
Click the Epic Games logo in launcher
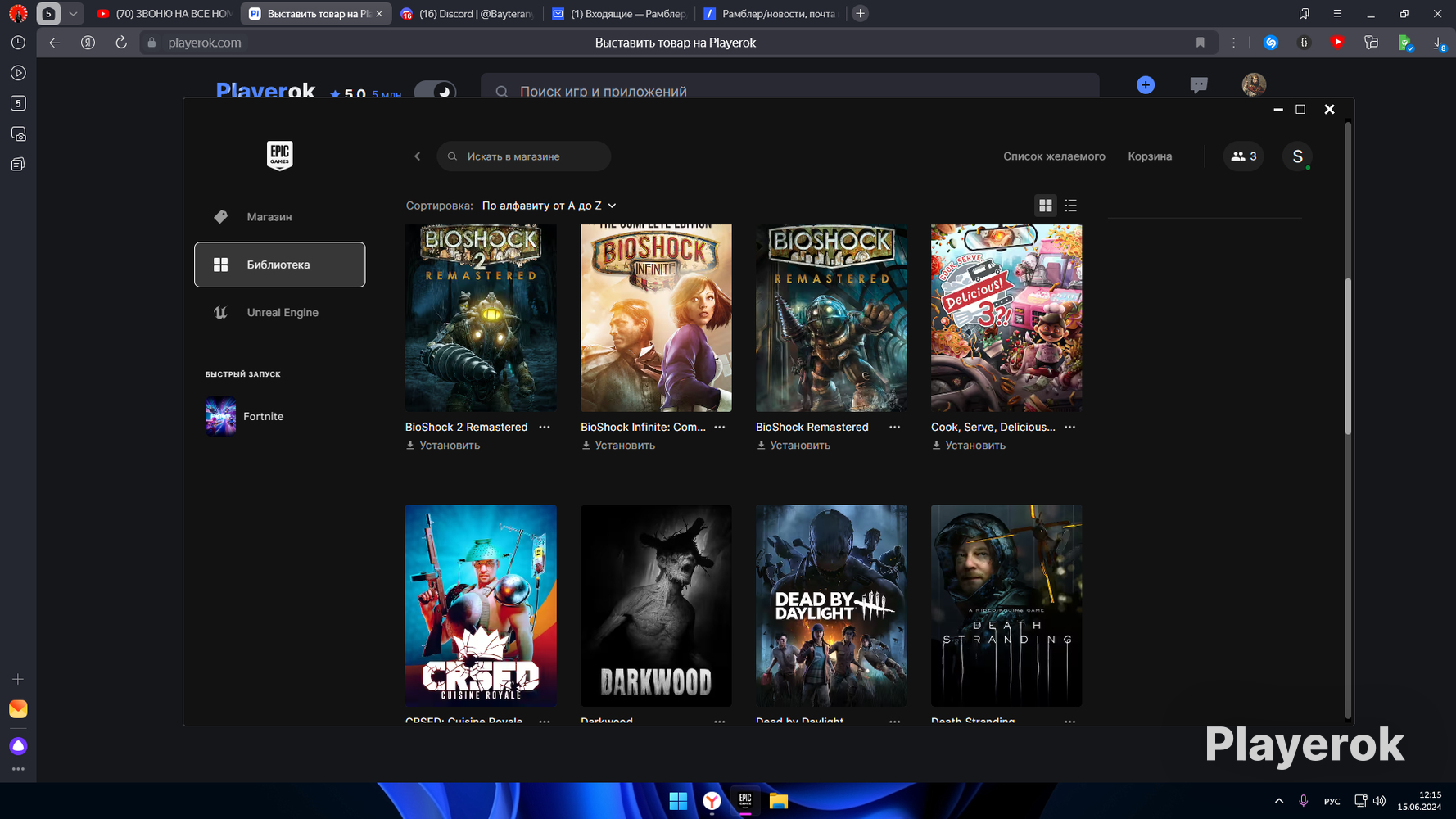point(279,155)
